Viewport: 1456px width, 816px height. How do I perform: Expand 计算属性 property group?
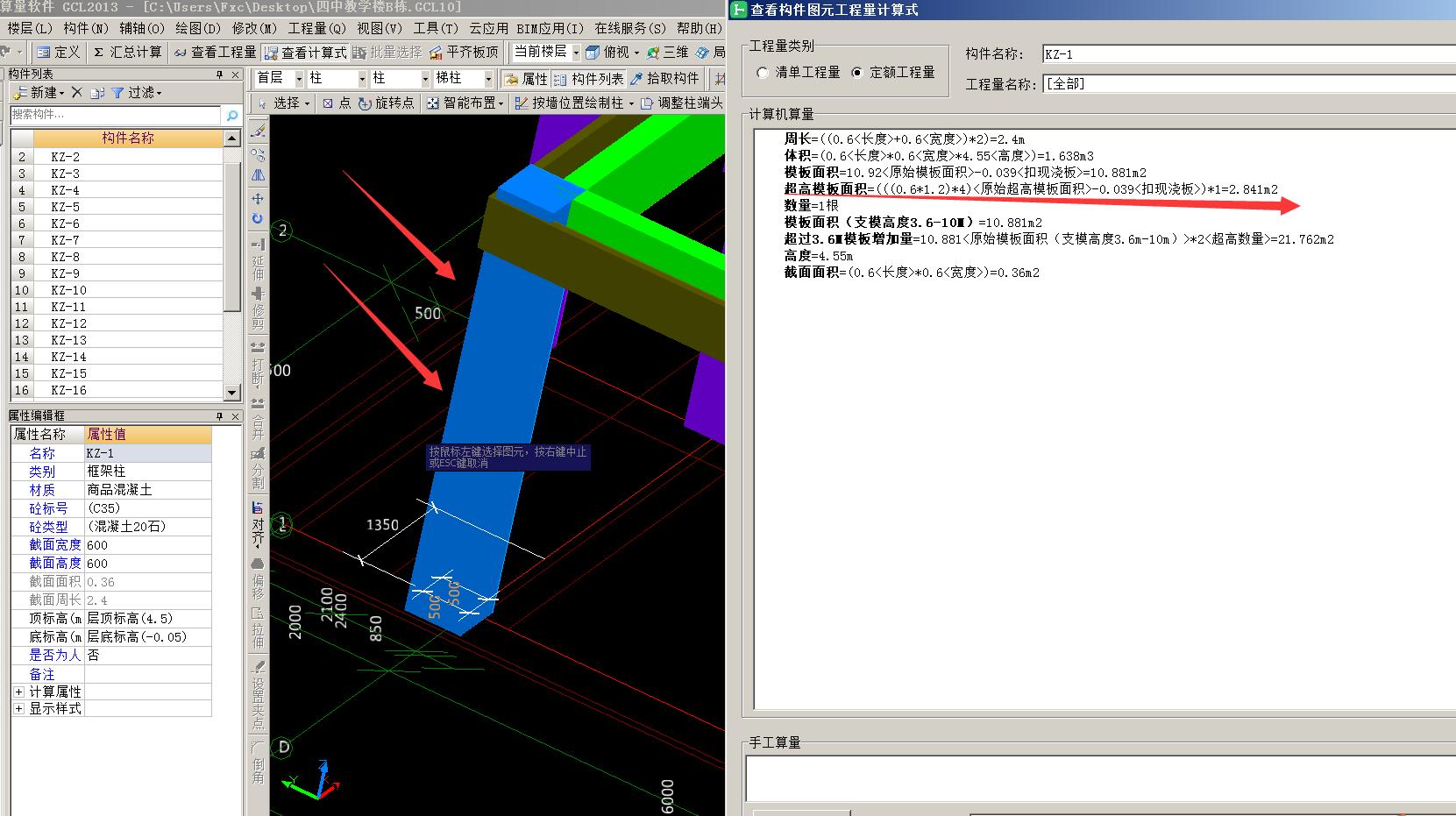[19, 692]
